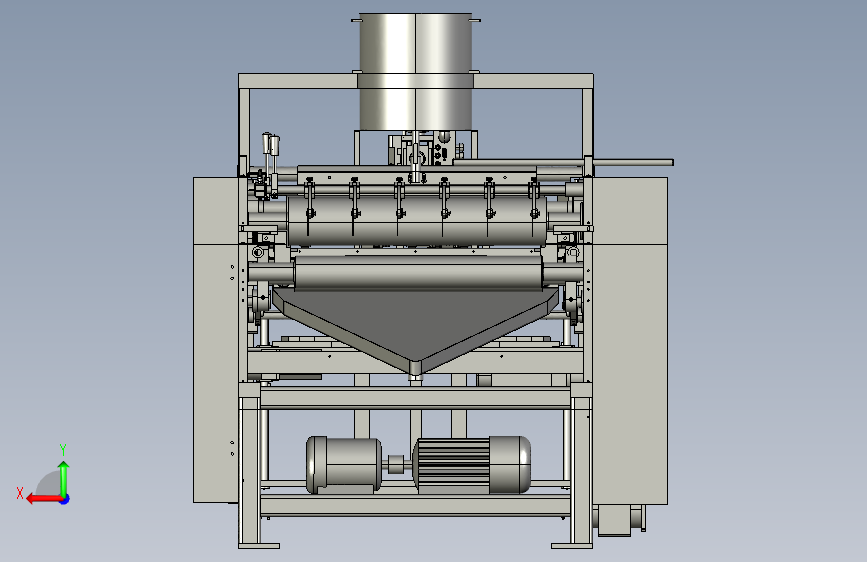Click the "X" axis label

point(20,493)
